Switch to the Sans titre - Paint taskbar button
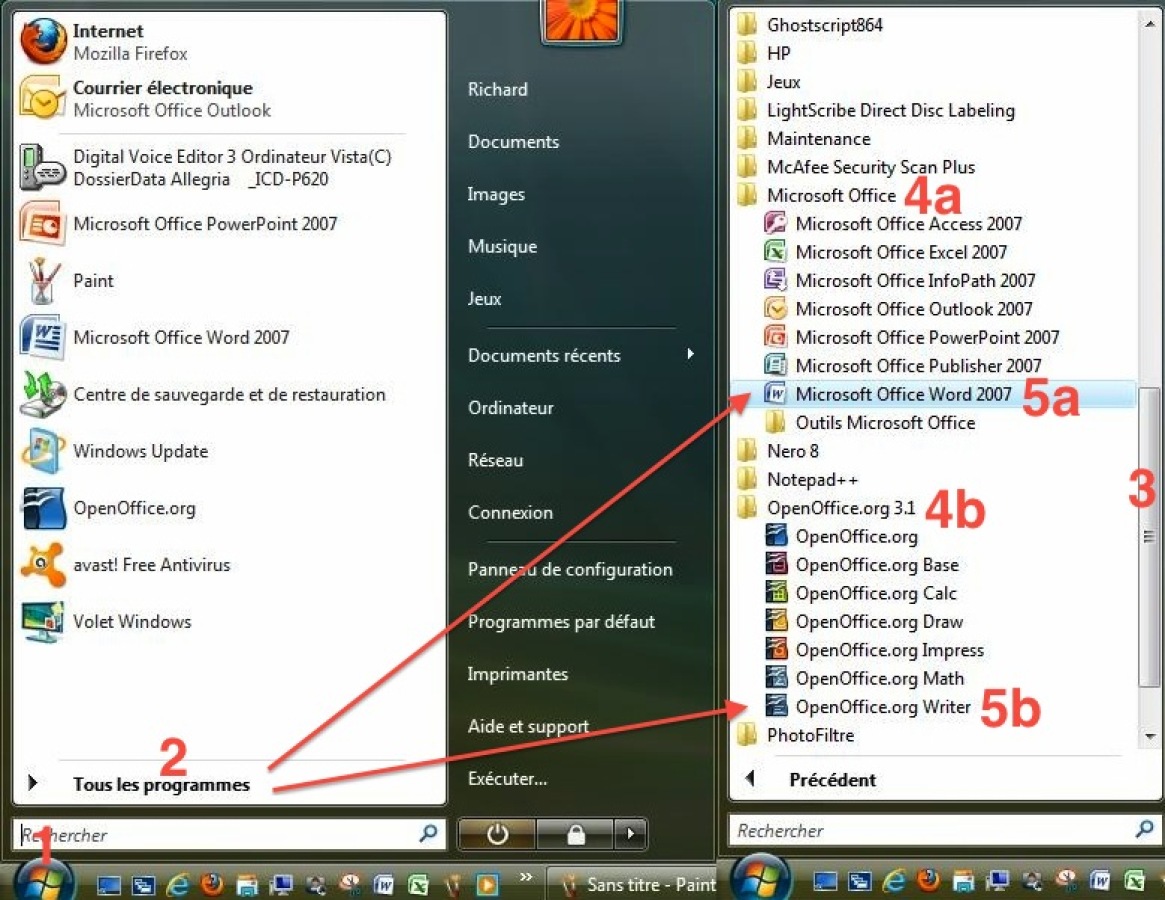Screen dimensions: 1165x900 (x=632, y=884)
